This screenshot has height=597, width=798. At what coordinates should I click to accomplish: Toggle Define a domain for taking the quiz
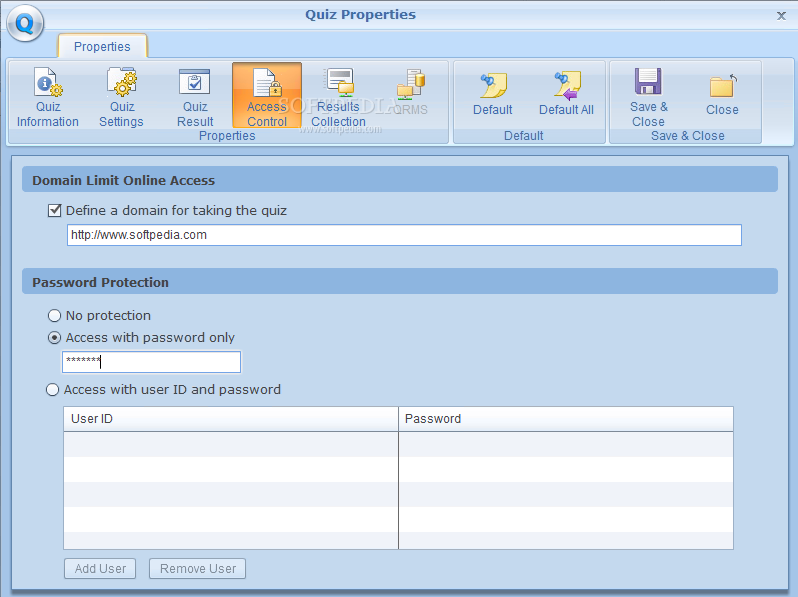(54, 210)
